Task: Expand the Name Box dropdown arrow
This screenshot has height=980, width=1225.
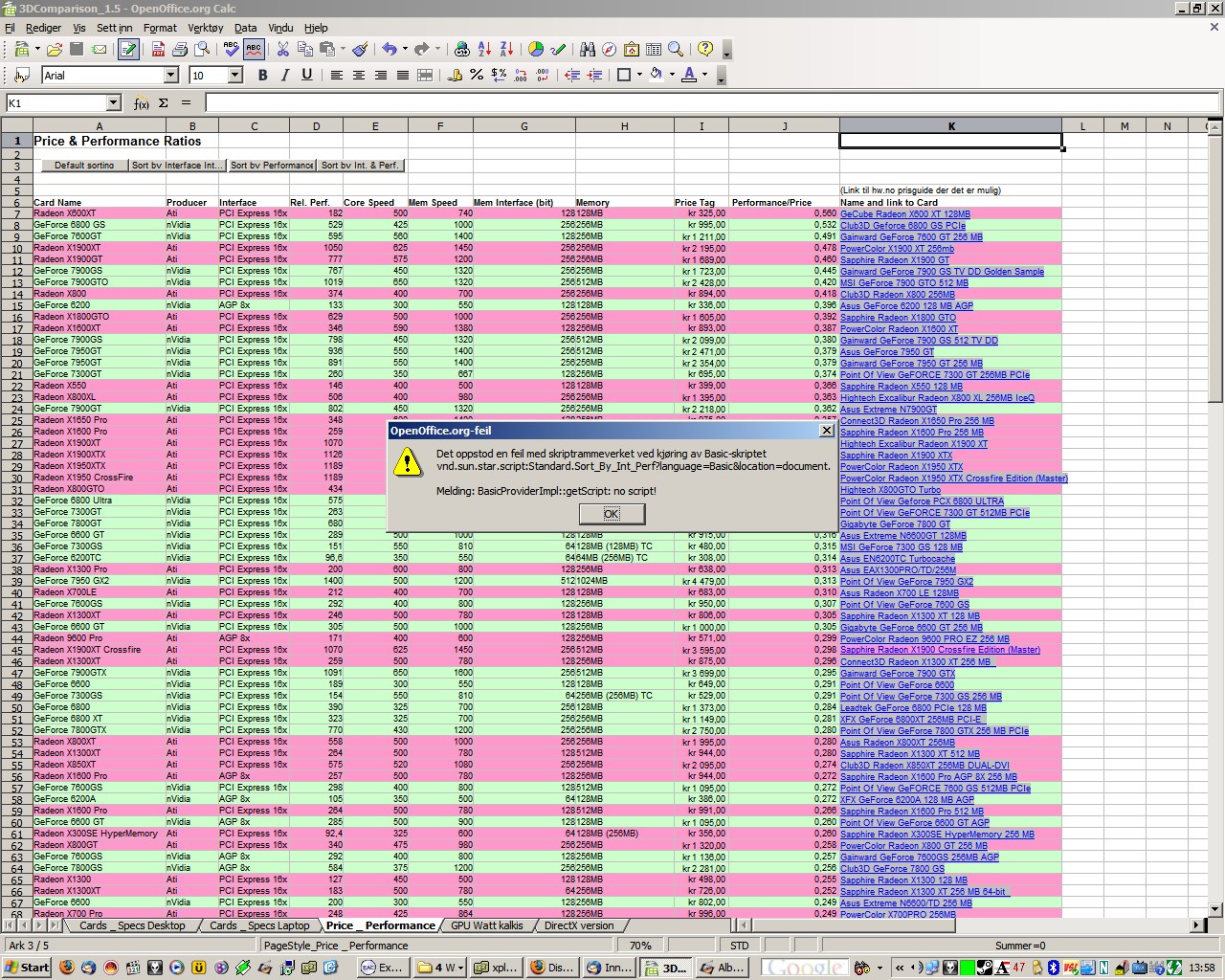Action: [x=113, y=102]
